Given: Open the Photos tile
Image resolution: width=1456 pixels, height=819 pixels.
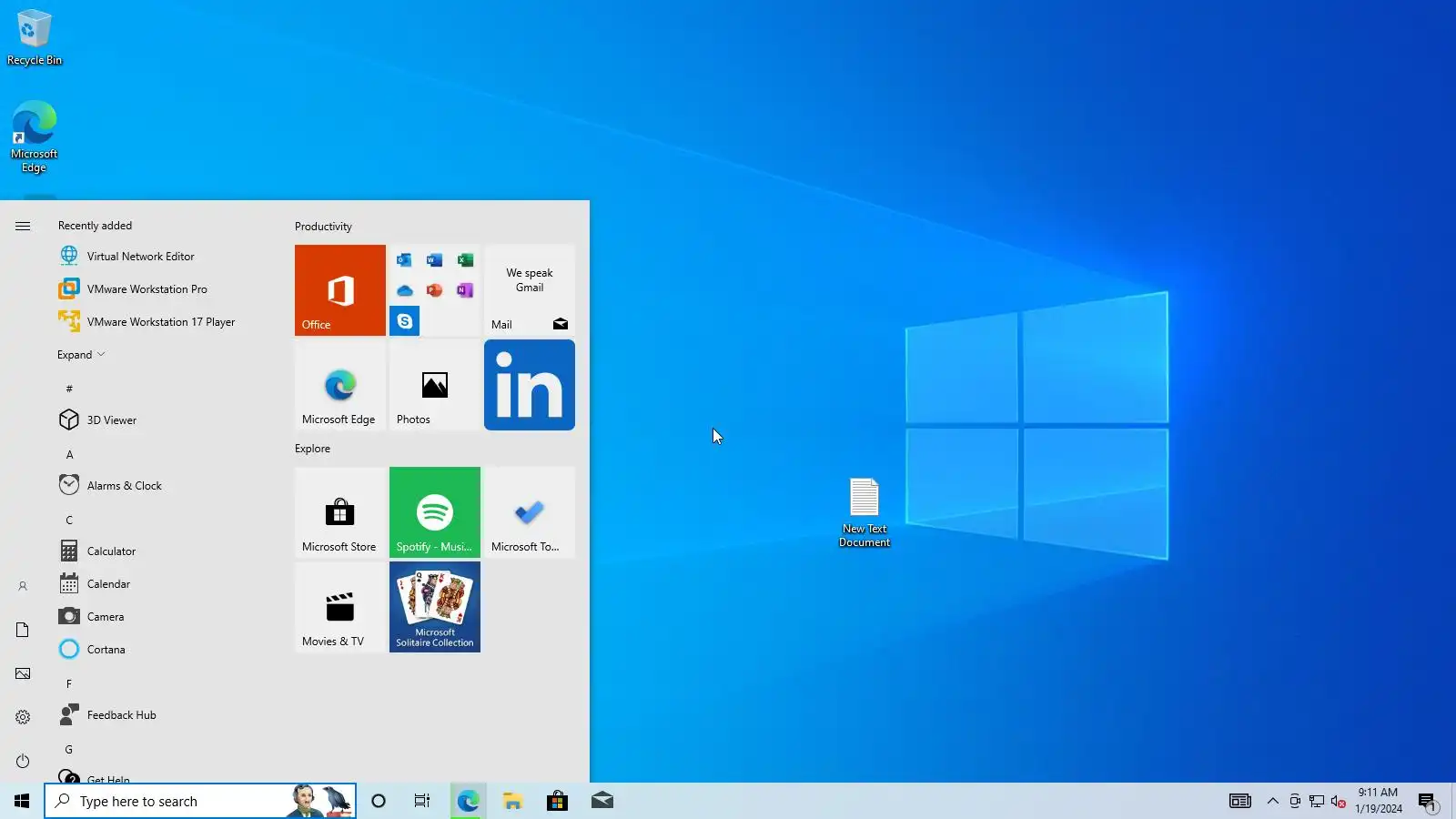Looking at the screenshot, I should [x=435, y=385].
